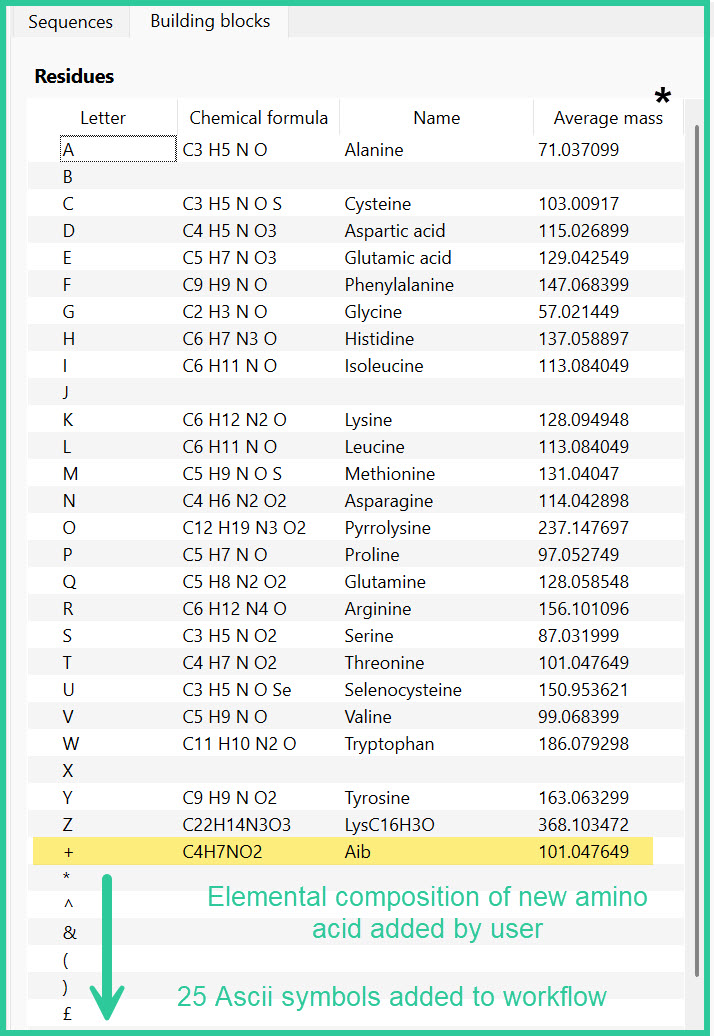Click the Proline name cell

372,555
